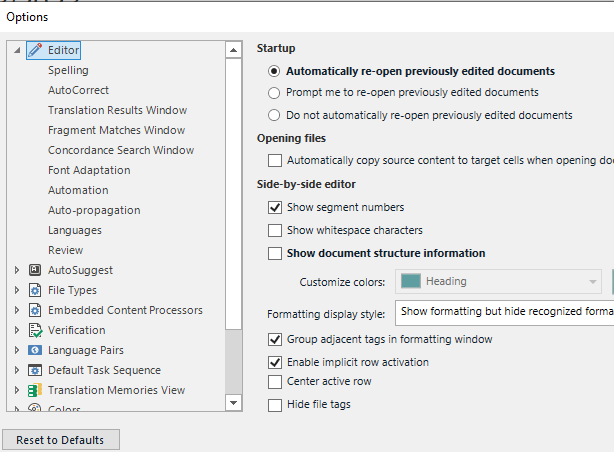Viewport: 614px width, 452px height.
Task: Enable Show document structure information
Action: (x=275, y=253)
